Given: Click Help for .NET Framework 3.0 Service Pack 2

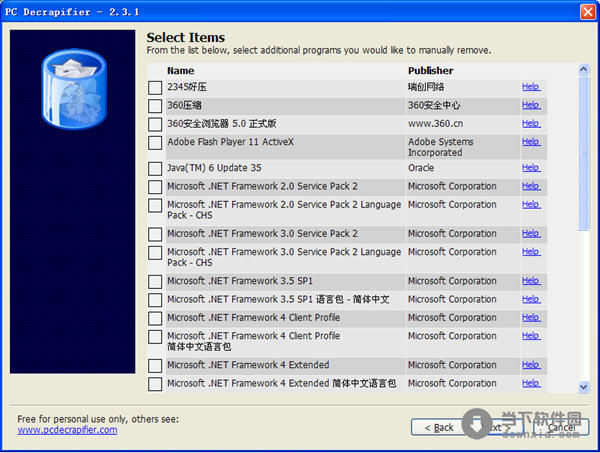Looking at the screenshot, I should point(531,234).
